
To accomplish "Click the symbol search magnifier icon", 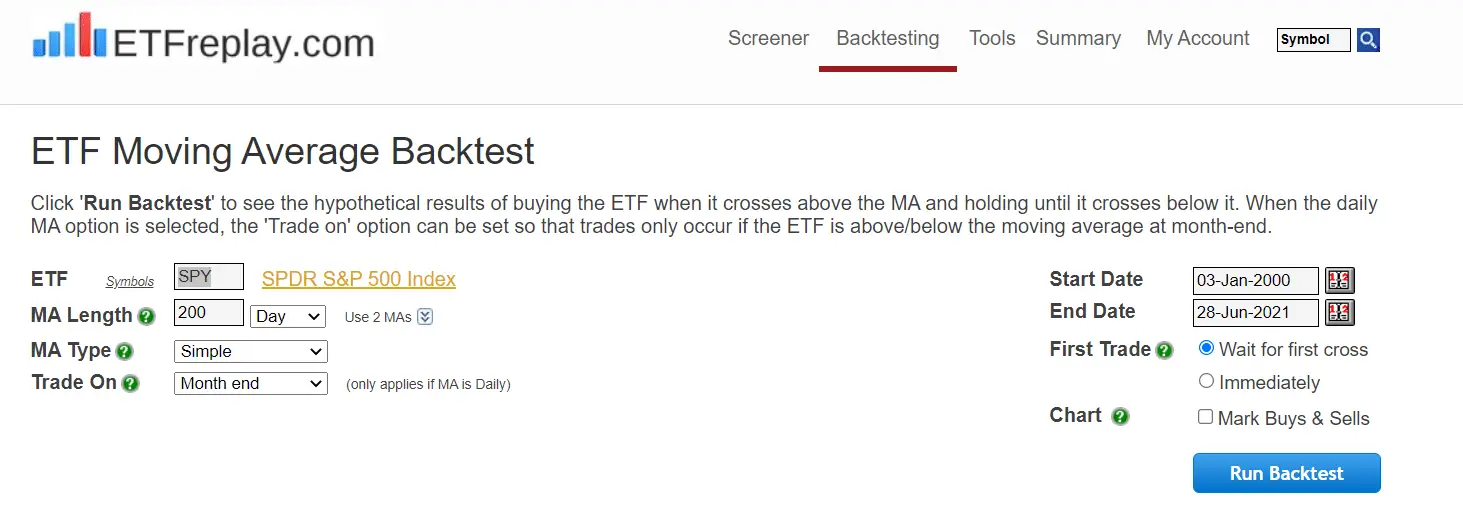I will coord(1368,40).
